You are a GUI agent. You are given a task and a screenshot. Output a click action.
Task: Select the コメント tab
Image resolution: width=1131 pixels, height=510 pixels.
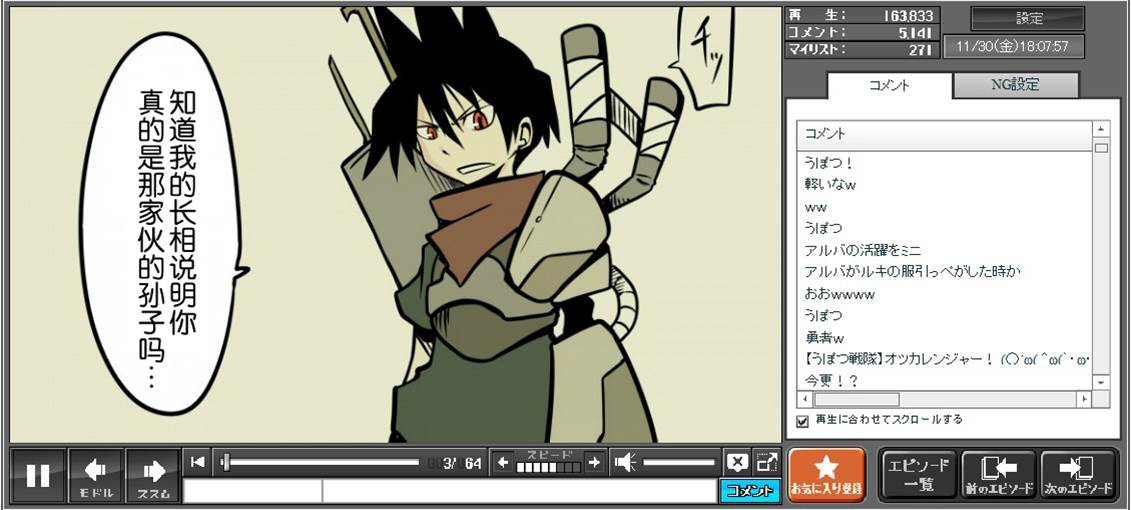pos(888,85)
